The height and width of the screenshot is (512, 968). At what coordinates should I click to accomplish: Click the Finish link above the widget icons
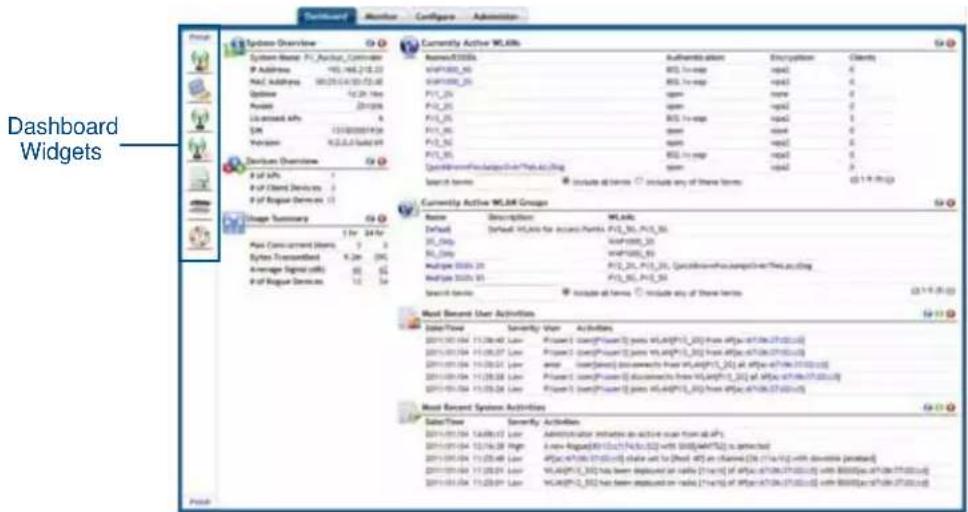[199, 37]
